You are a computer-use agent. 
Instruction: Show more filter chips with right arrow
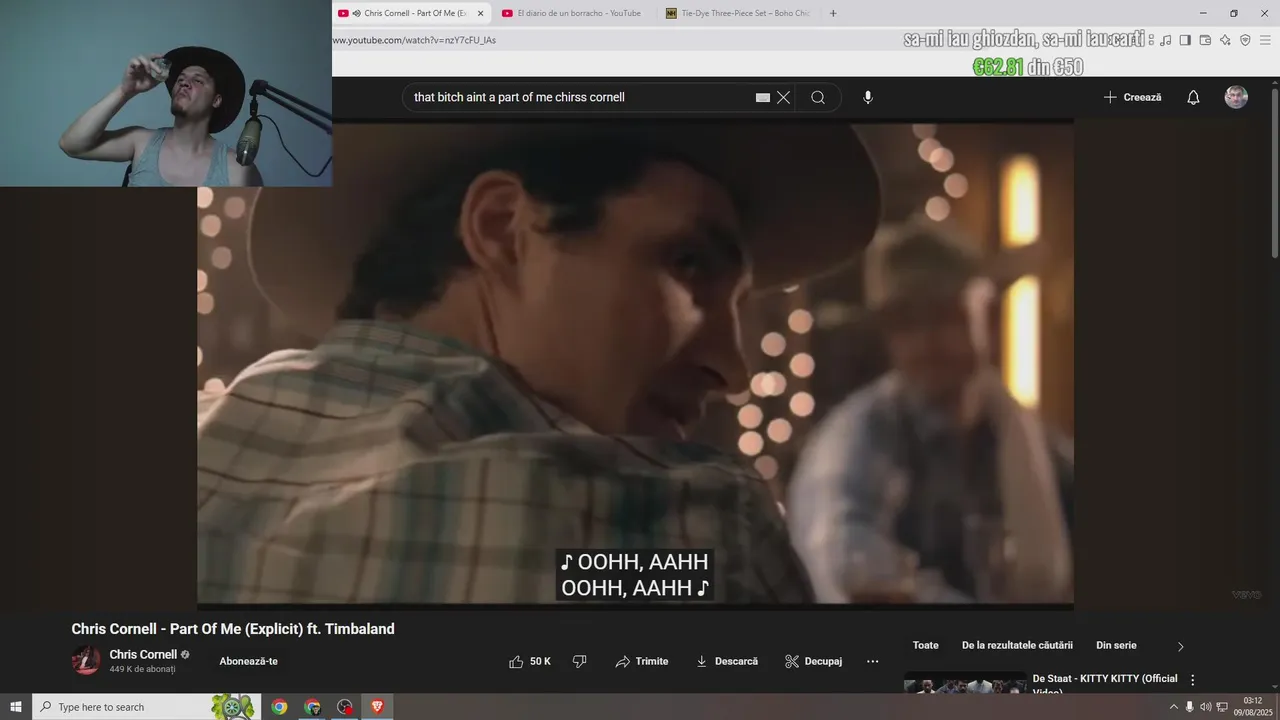pyautogui.click(x=1180, y=646)
